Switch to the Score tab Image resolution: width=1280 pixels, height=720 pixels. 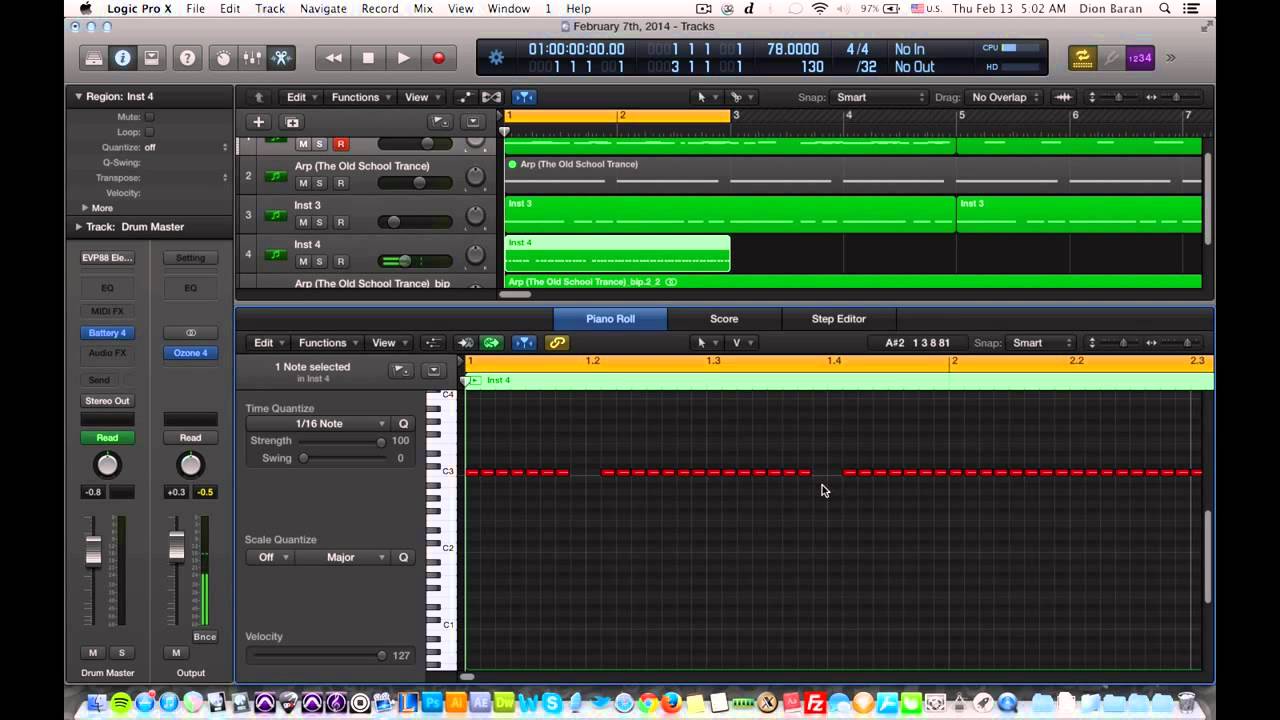(724, 319)
